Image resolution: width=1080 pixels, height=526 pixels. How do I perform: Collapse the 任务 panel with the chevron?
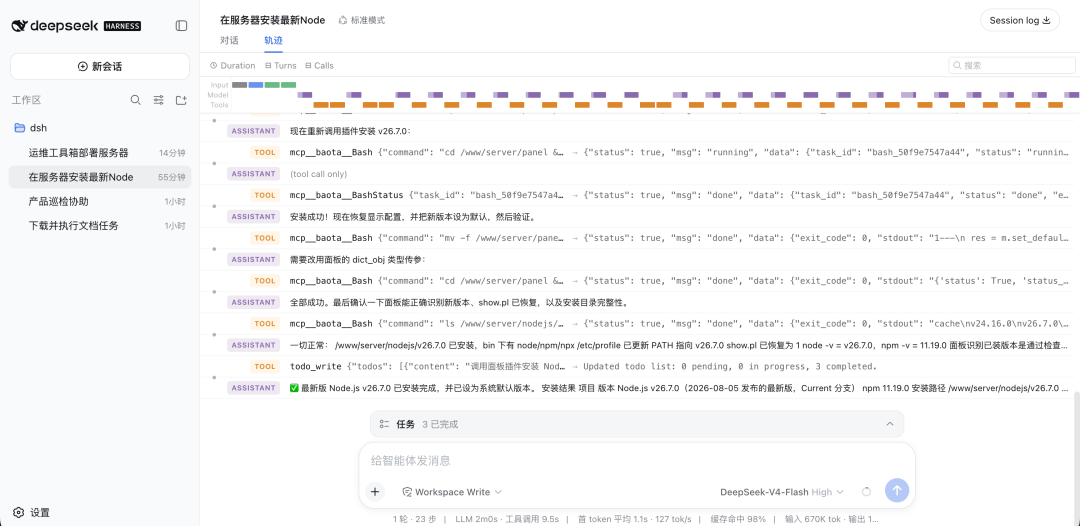[x=889, y=424]
